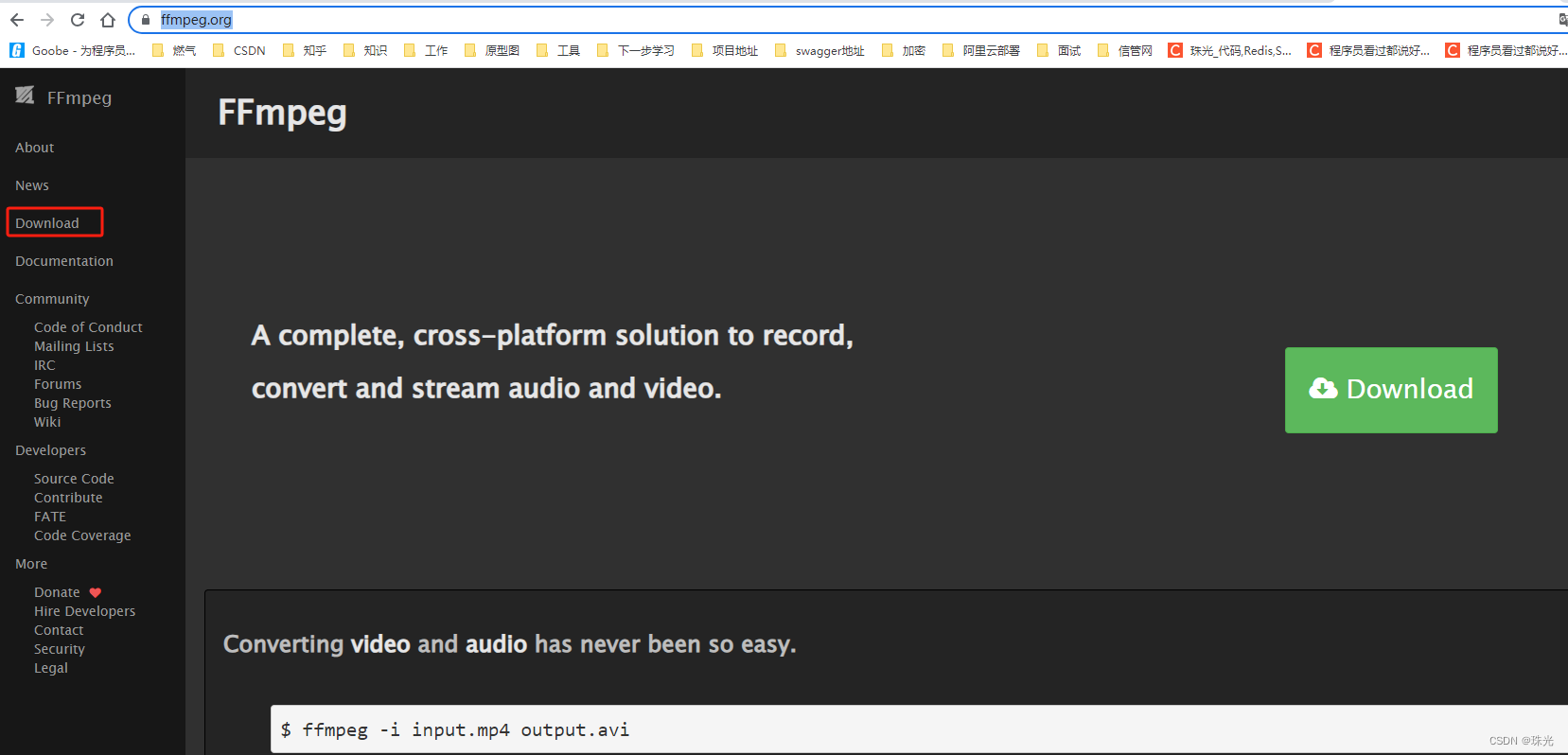Open the Developers section link

(50, 450)
